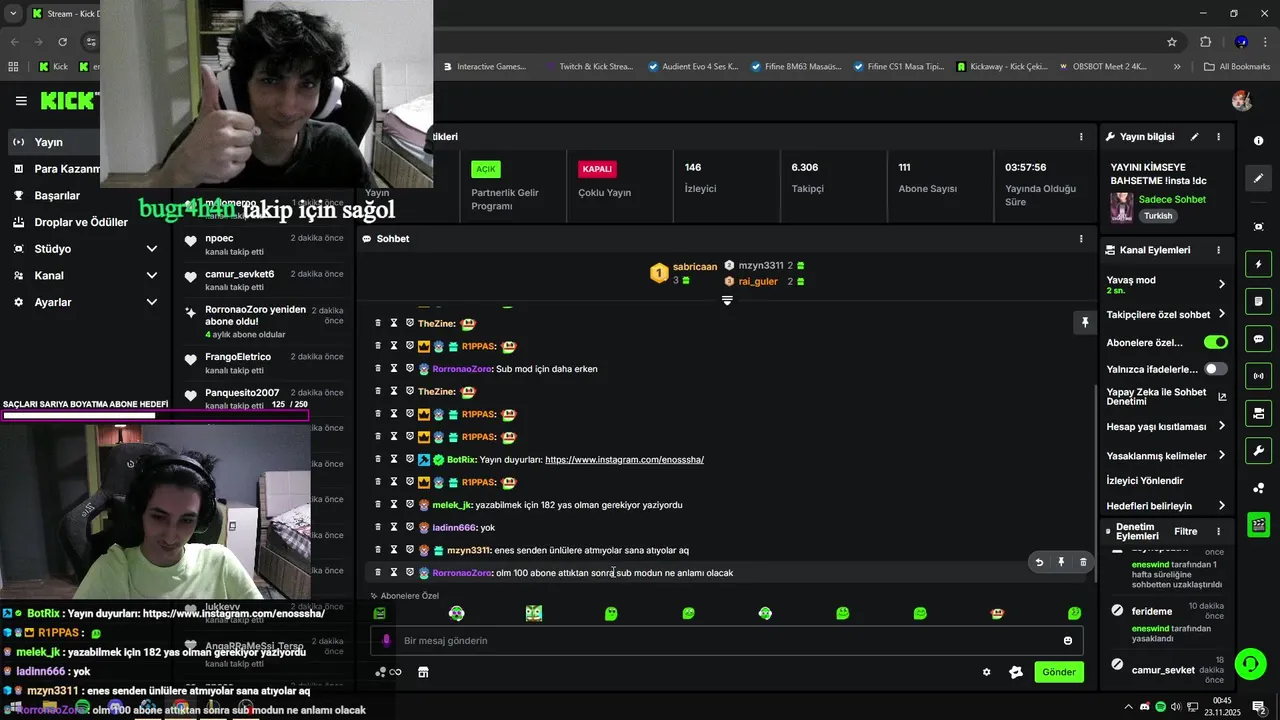Collapse the chat leaderboard with the arrow handle
Screen dimensions: 1280x720
(x=727, y=301)
